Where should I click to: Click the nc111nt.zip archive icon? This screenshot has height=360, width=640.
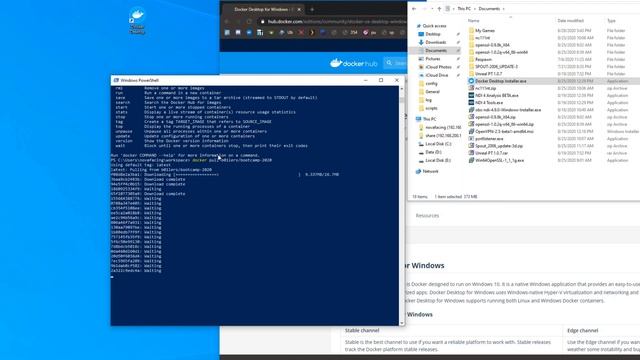pos(471,88)
